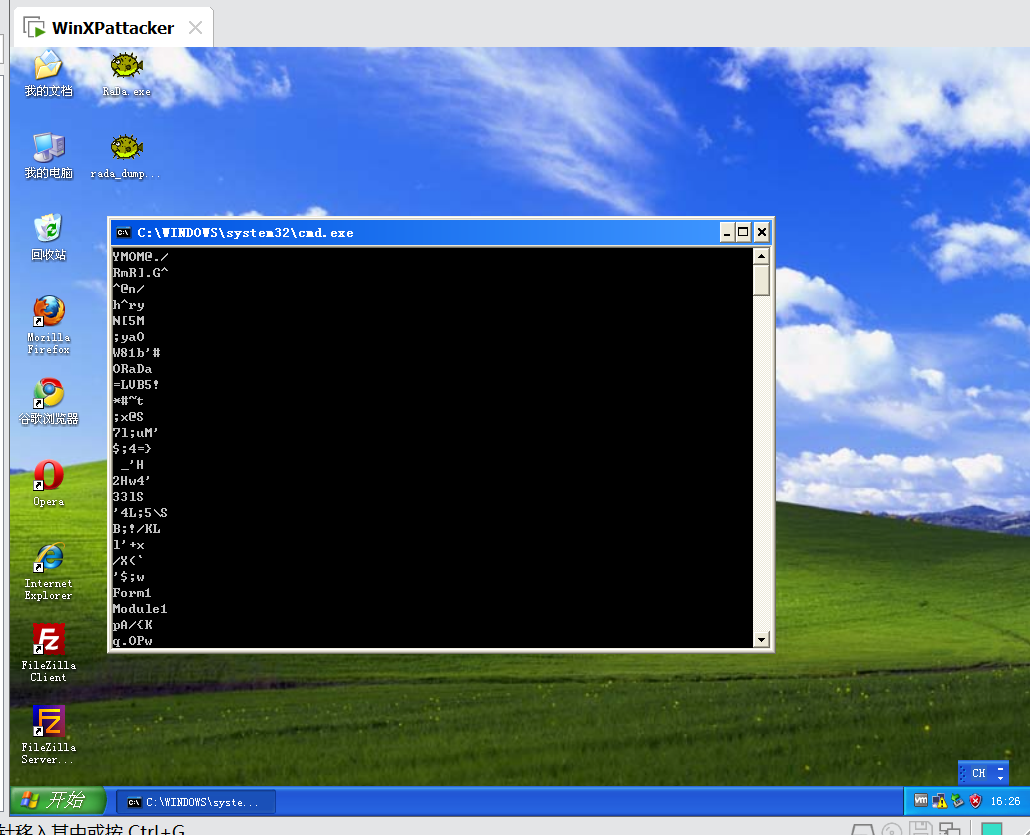Open FileZilla Client shortcut
Viewport: 1030px width, 835px height.
click(49, 653)
